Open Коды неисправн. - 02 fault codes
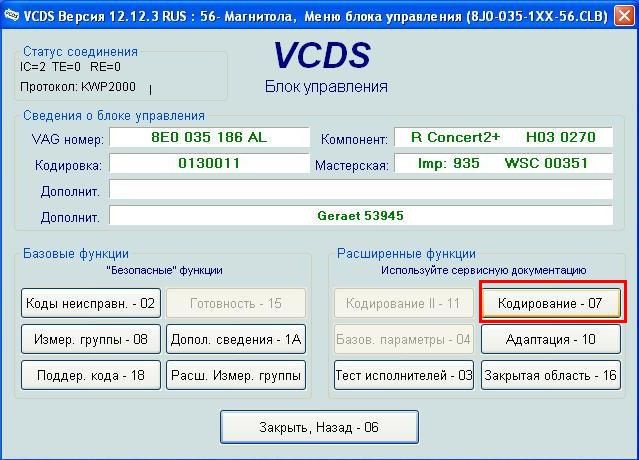The height and width of the screenshot is (460, 639). 91,303
